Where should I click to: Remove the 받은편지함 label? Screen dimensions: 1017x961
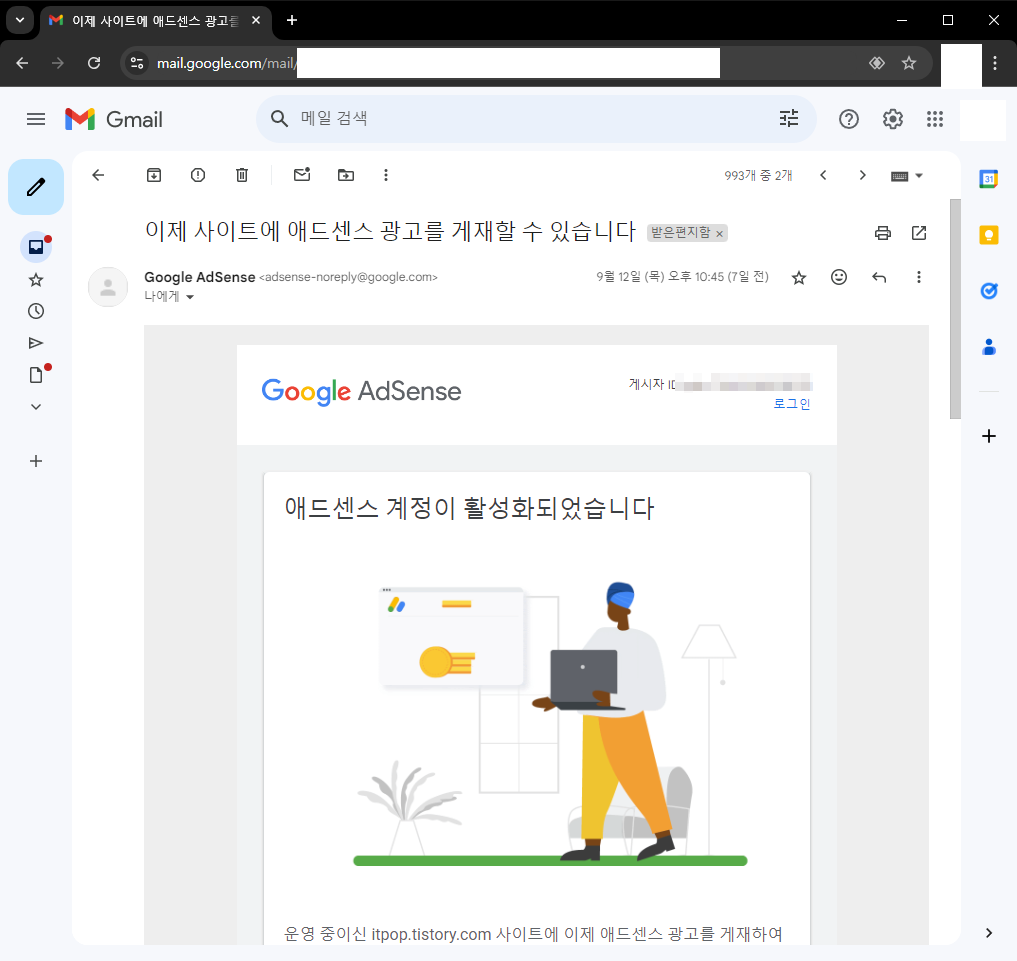pyautogui.click(x=719, y=234)
